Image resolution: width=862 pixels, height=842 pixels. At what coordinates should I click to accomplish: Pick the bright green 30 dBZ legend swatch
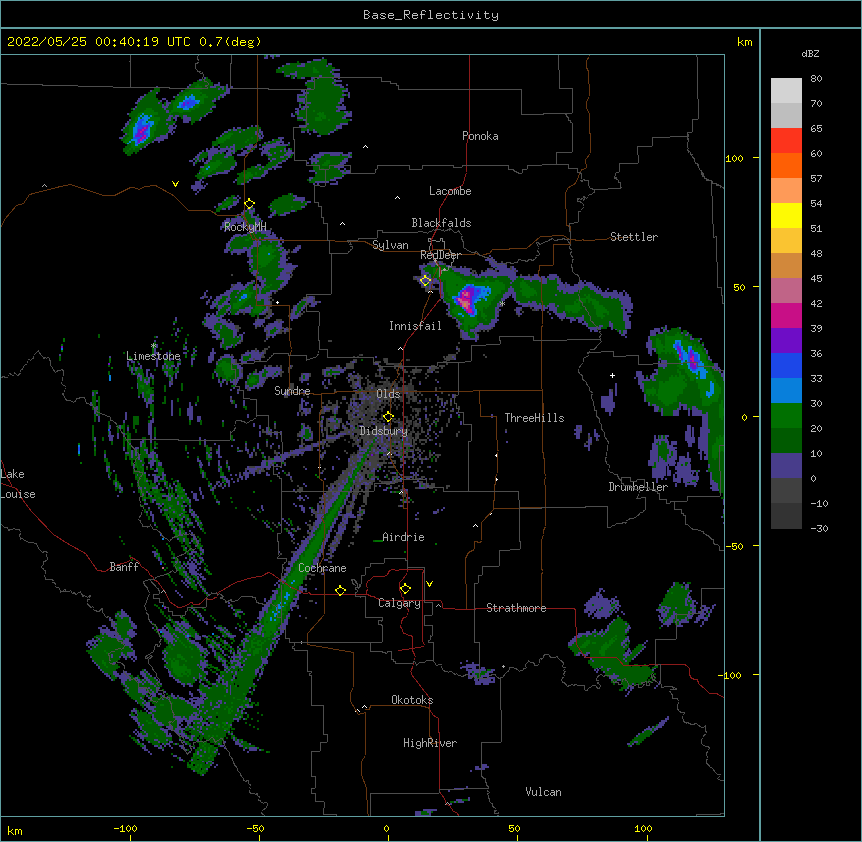786,416
